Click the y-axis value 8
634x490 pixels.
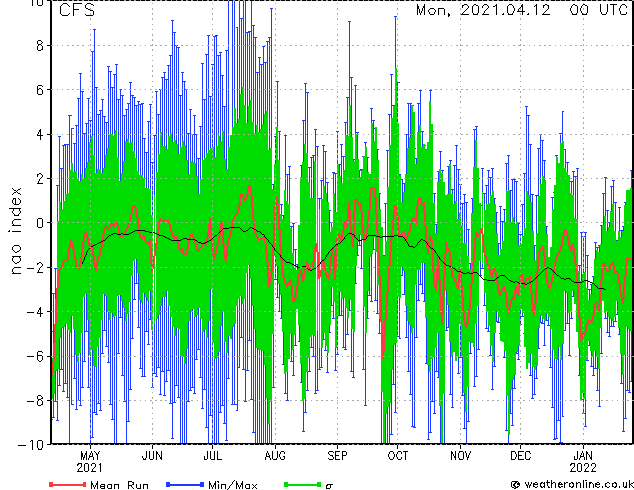40,46
